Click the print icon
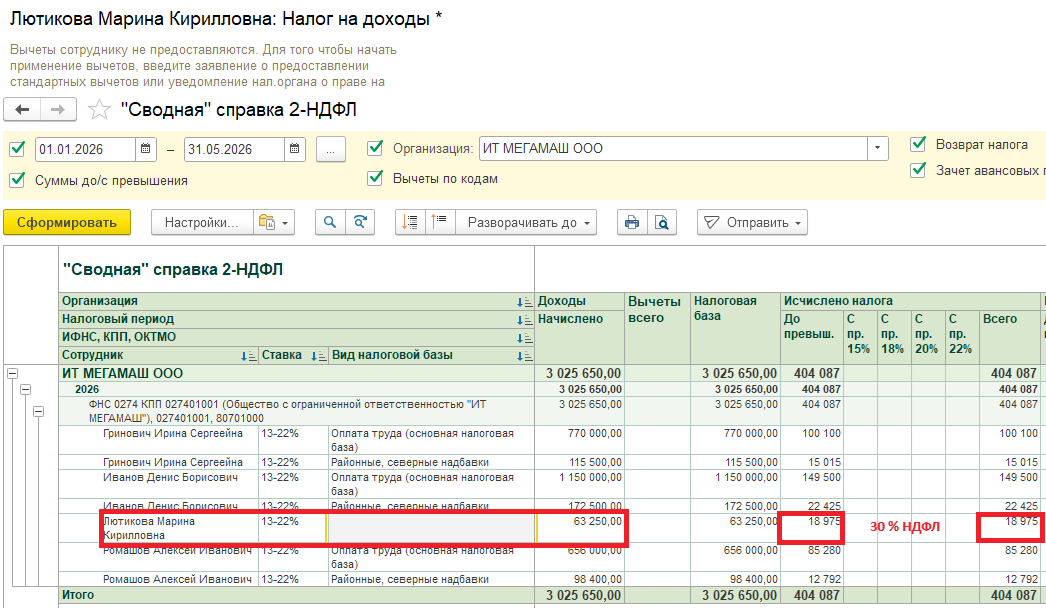Screen dimensions: 1046x608 tap(631, 222)
